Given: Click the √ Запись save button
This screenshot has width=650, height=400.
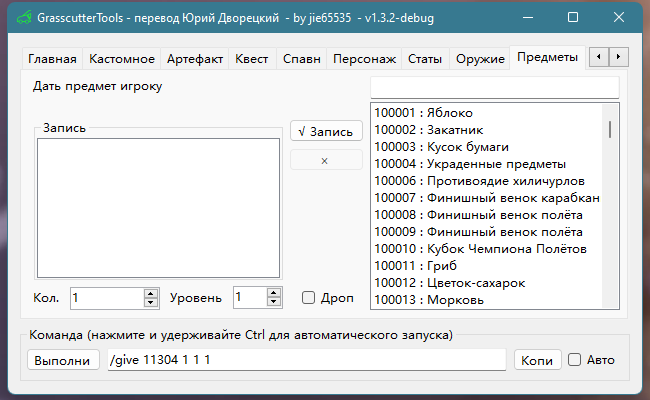Looking at the screenshot, I should (x=325, y=132).
